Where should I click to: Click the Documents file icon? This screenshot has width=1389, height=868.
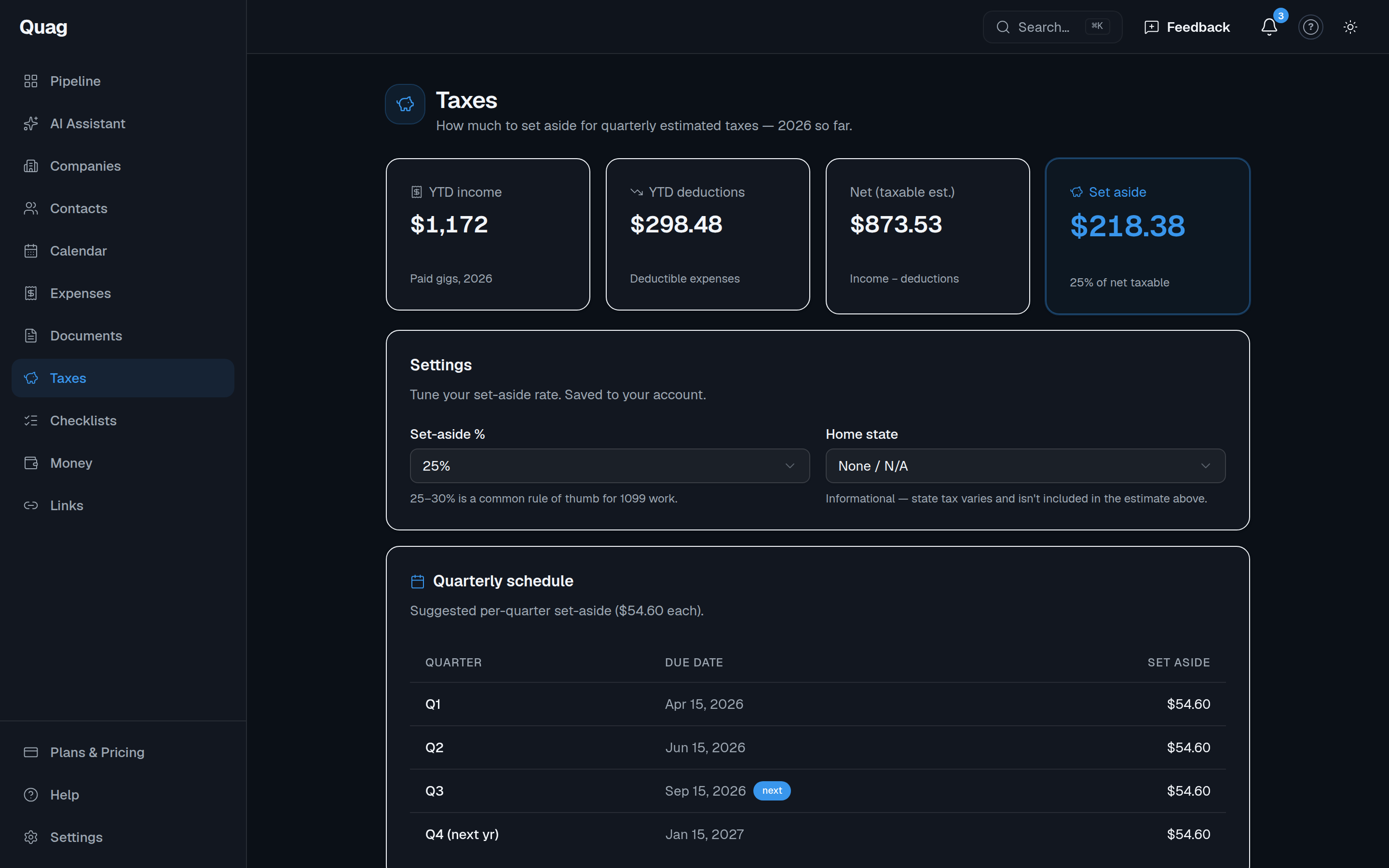(31, 336)
